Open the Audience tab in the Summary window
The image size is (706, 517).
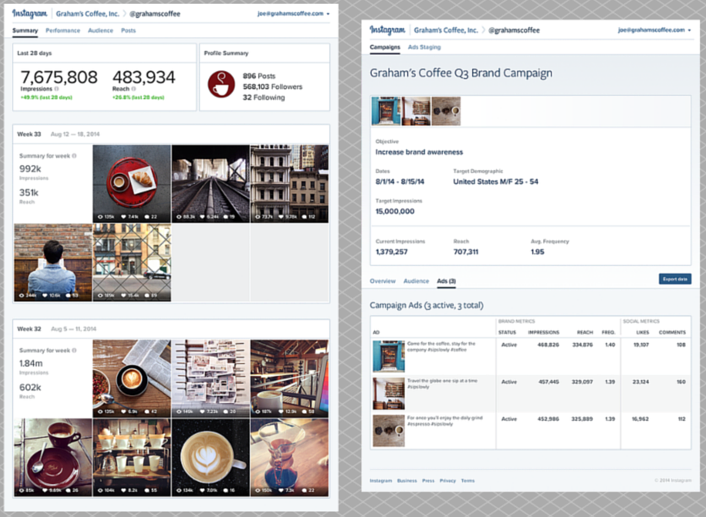point(100,31)
